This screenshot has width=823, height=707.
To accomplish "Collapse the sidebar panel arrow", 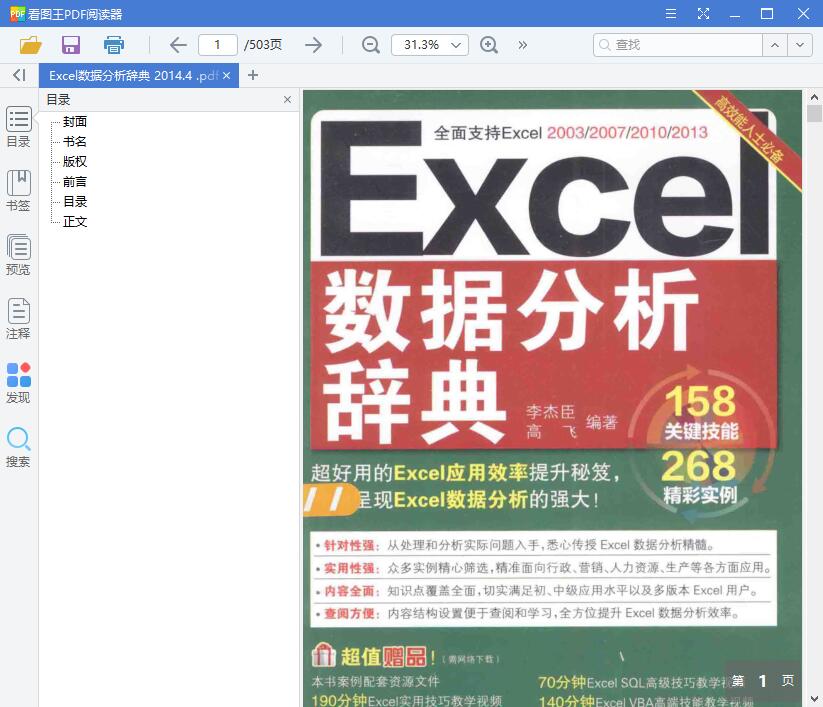I will [x=19, y=76].
